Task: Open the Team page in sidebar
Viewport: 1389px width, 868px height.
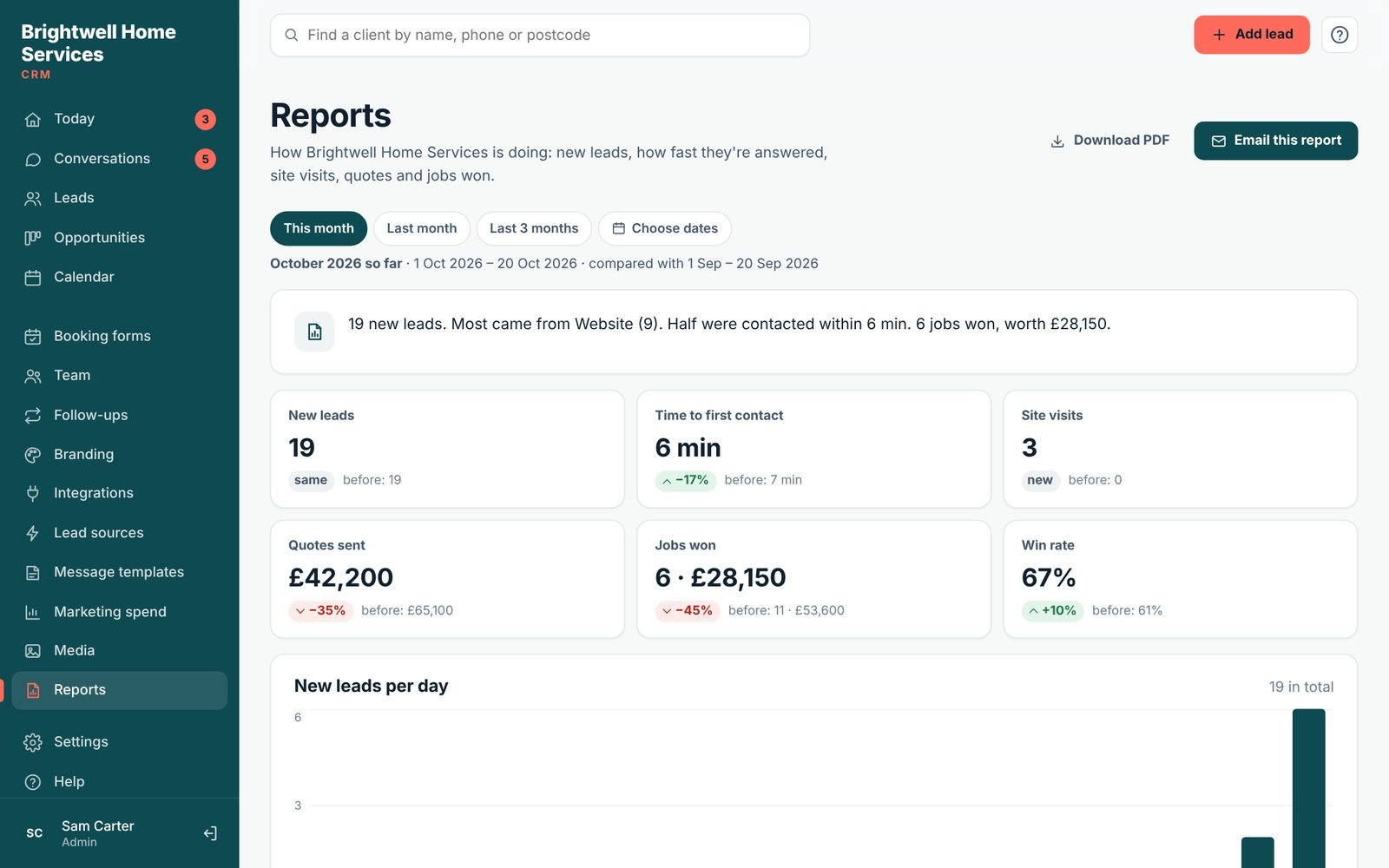Action: point(120,376)
